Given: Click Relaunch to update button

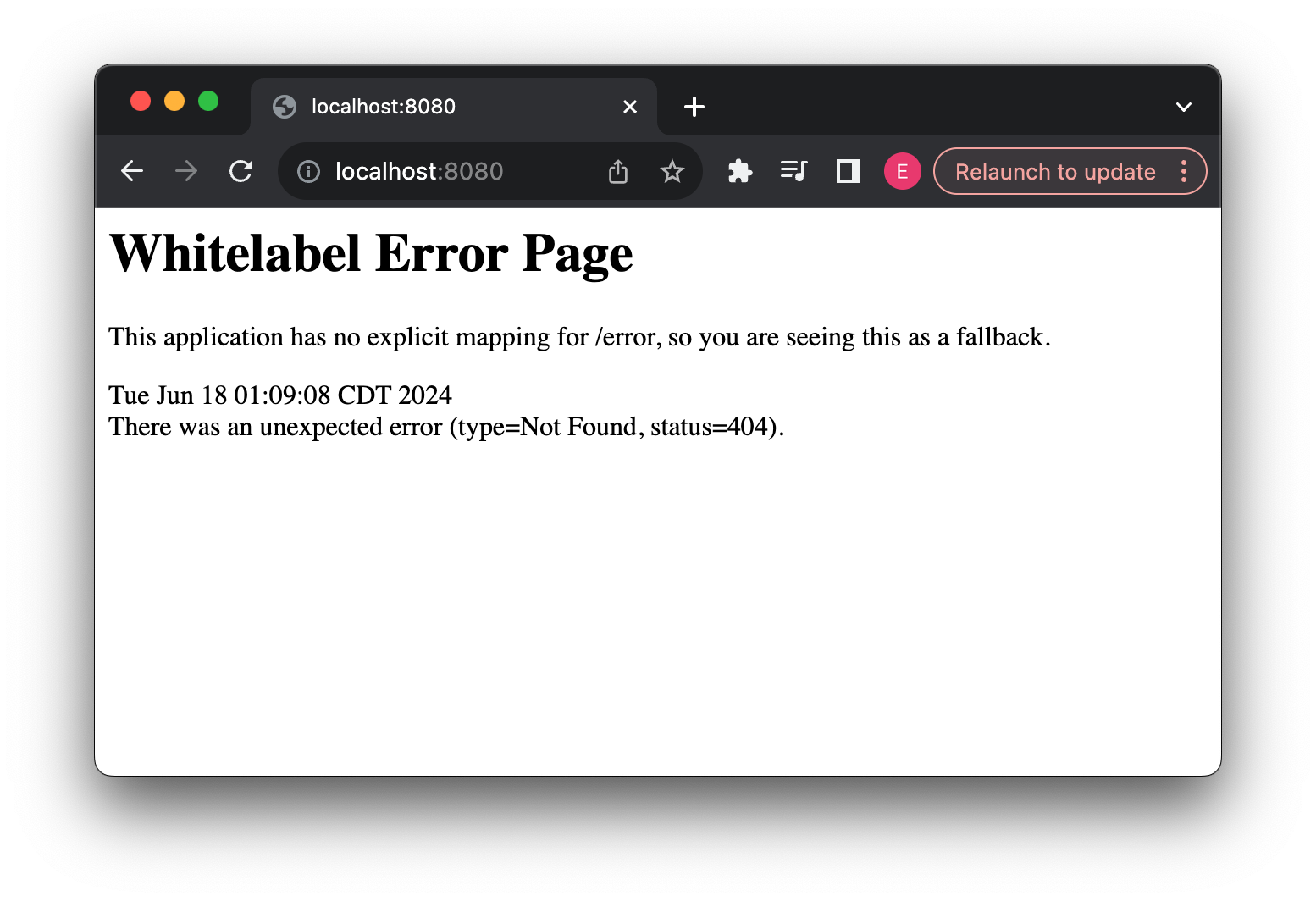Looking at the screenshot, I should (x=1055, y=172).
